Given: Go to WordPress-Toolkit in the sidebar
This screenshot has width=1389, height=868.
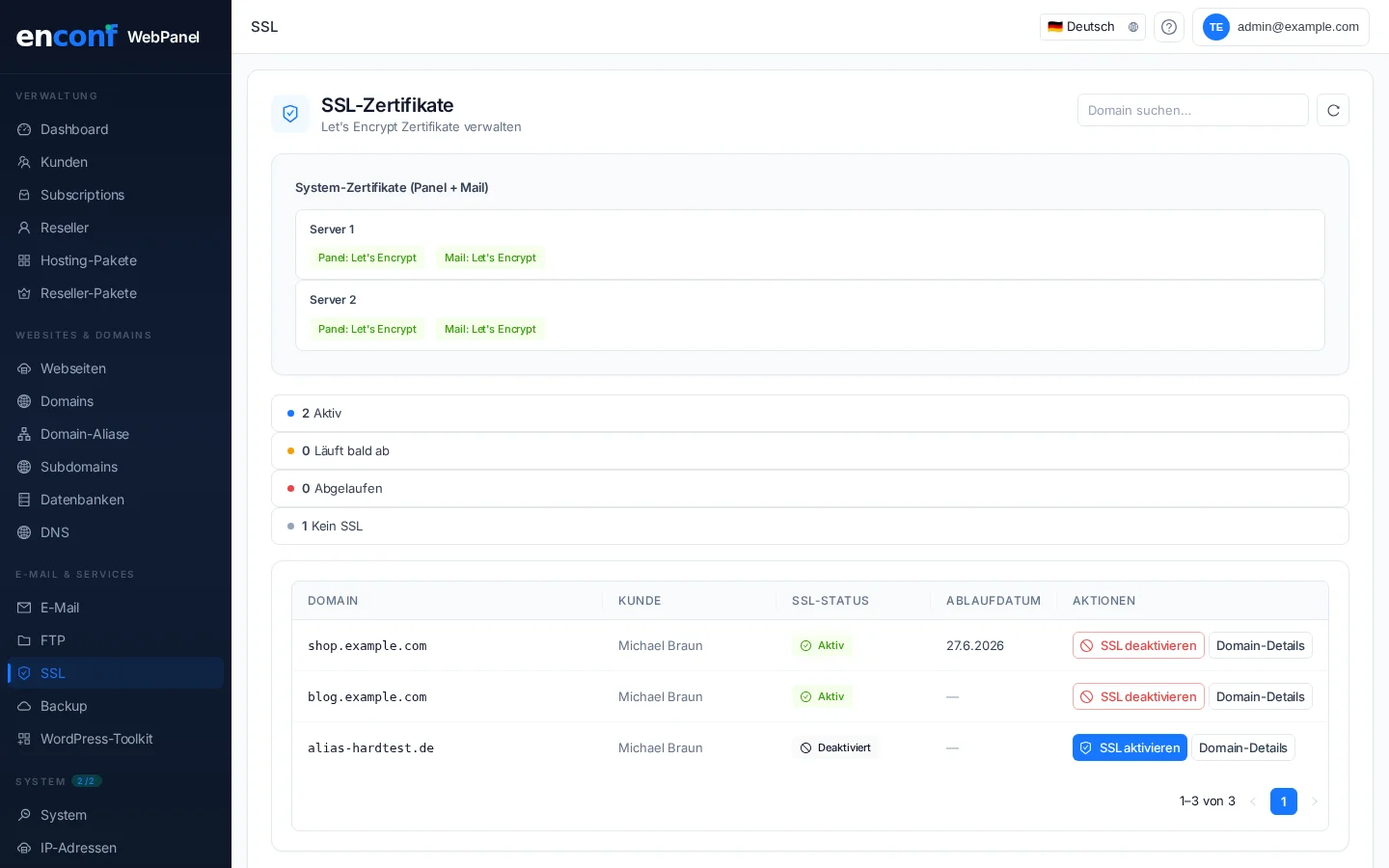Looking at the screenshot, I should (x=96, y=739).
